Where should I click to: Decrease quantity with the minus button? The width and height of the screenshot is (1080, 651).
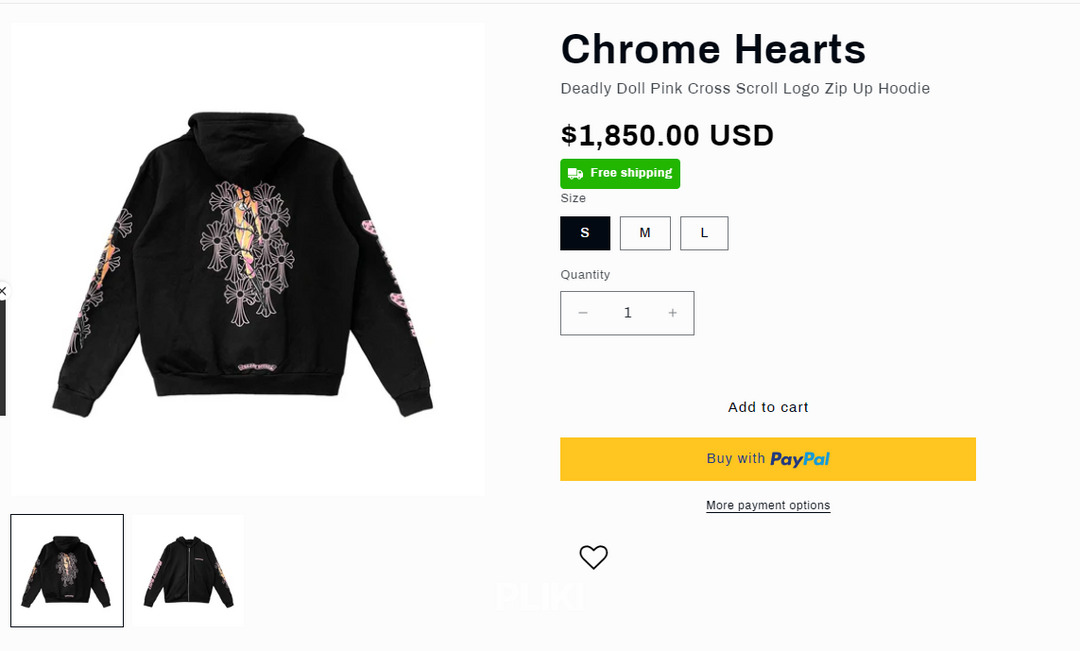pyautogui.click(x=583, y=313)
